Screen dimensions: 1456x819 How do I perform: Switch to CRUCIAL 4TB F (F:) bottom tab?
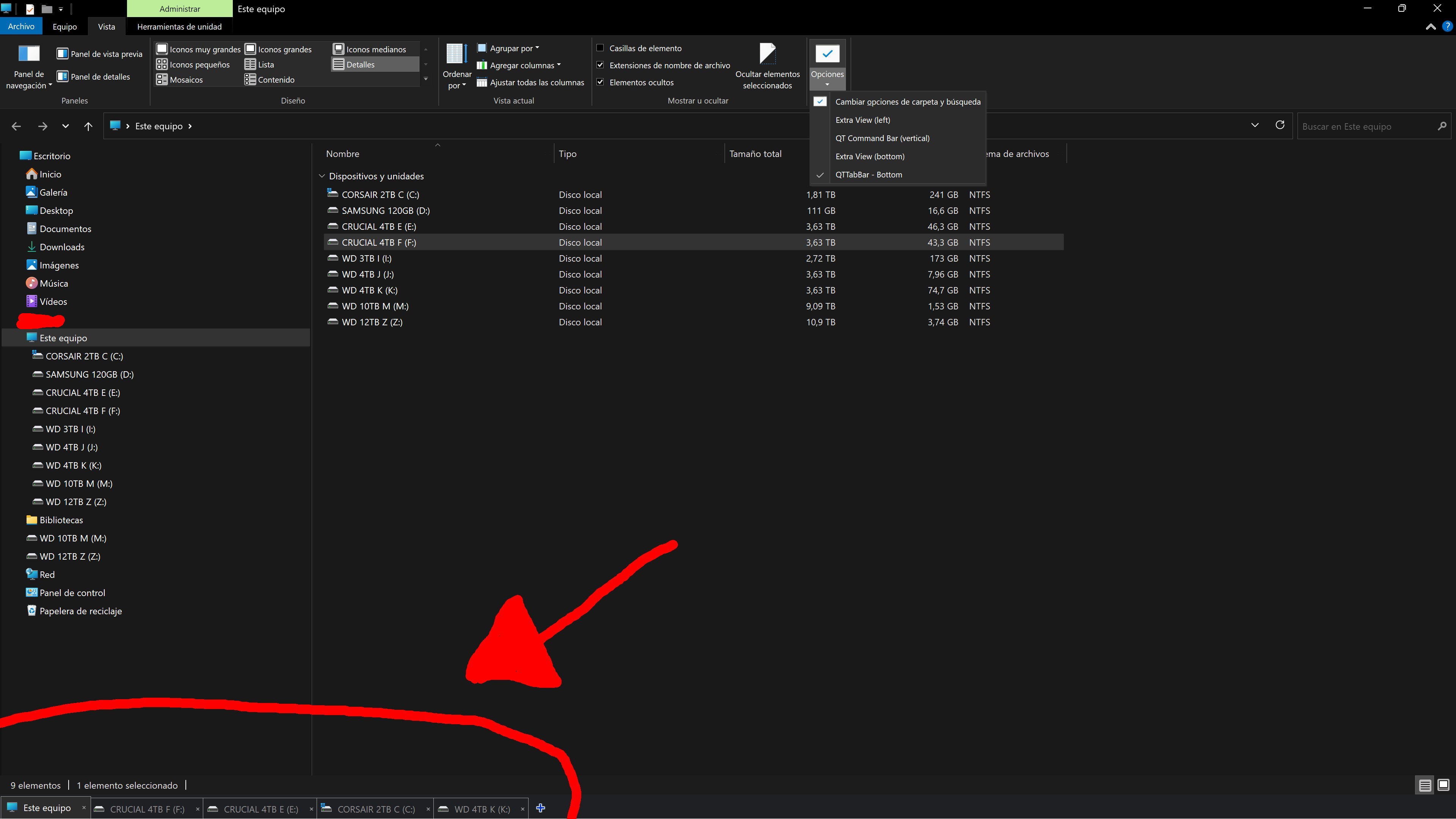tap(146, 809)
